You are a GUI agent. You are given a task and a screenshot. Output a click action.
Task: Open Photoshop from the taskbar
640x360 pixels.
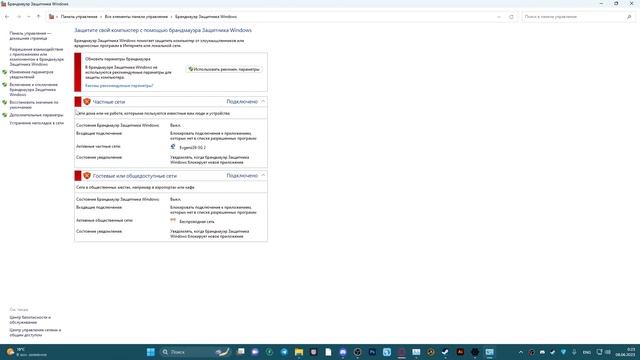coord(372,352)
